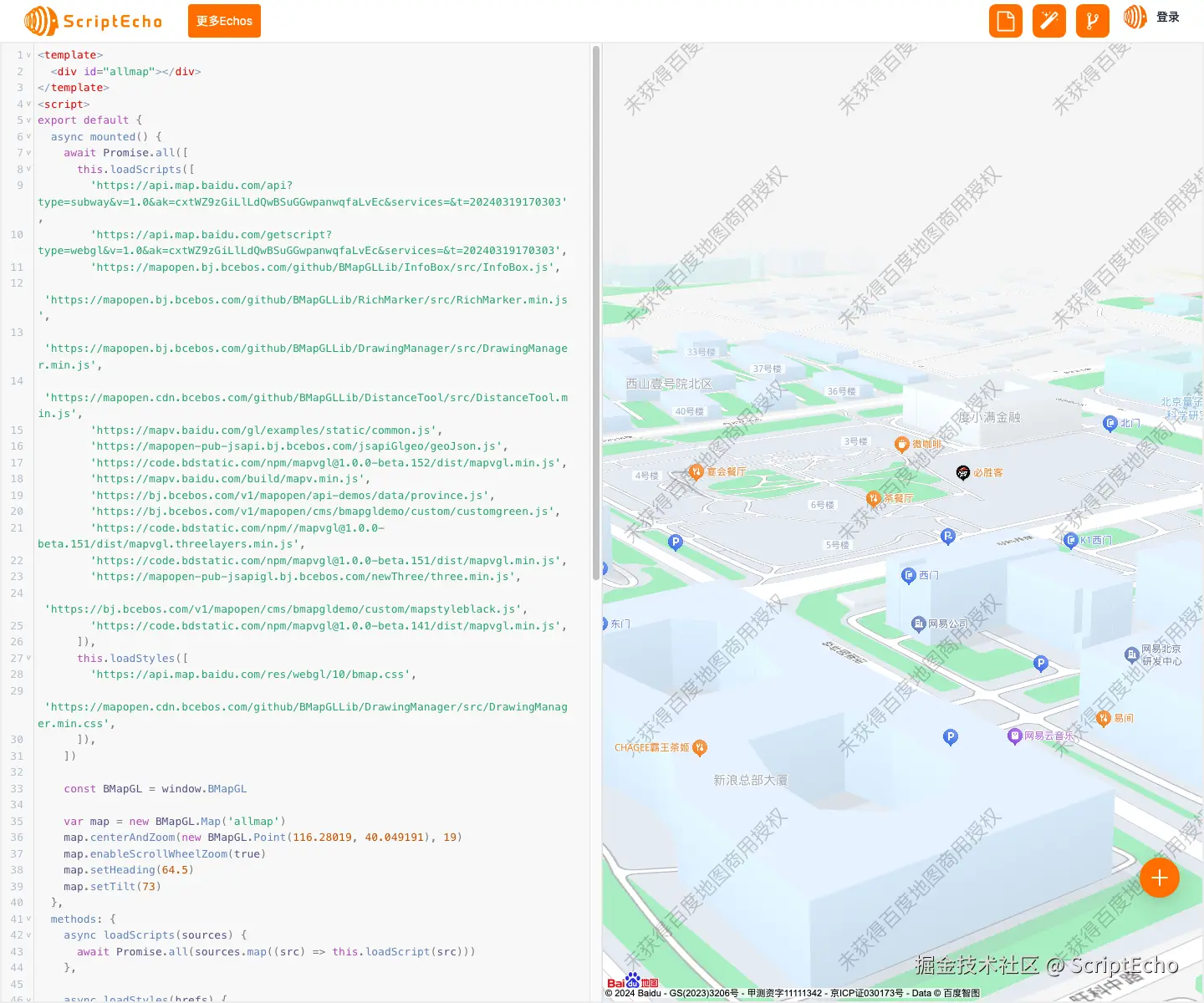Image resolution: width=1204 pixels, height=1003 pixels.
Task: Click the © 2024 Baidu copyright text
Action: point(634,994)
